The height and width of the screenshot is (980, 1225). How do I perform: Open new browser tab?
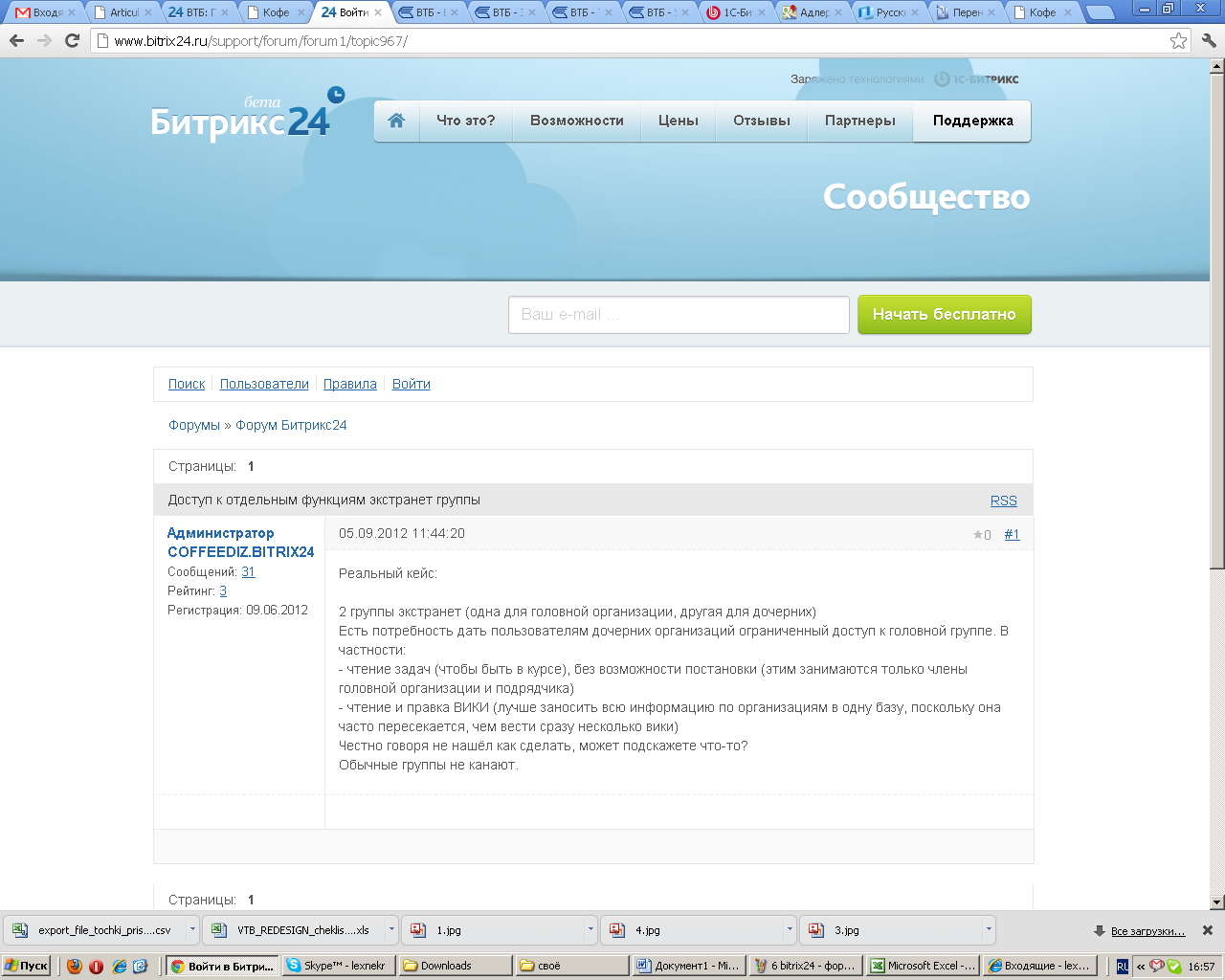1101,12
